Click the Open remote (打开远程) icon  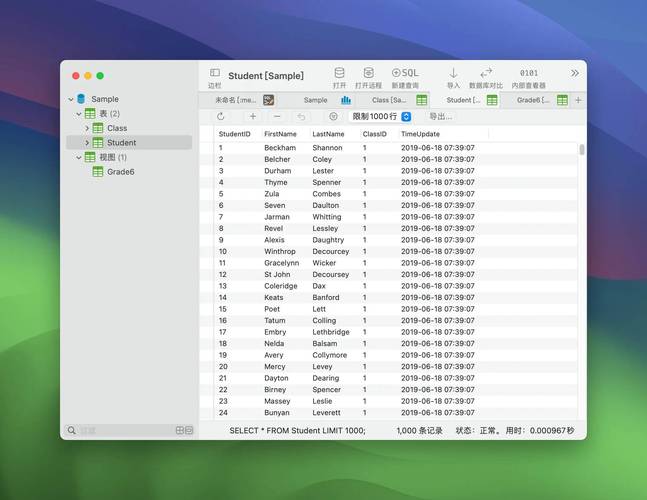tap(368, 73)
